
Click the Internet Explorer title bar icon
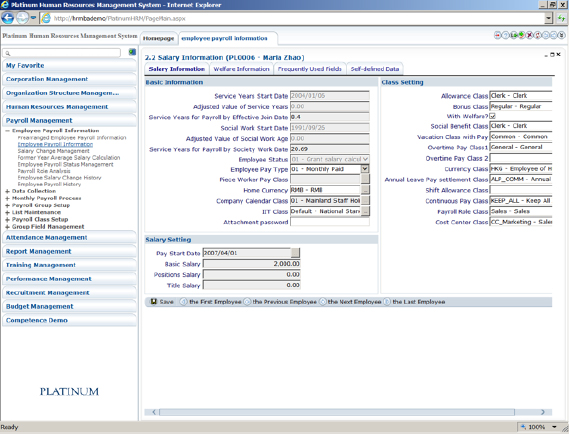tap(5, 5)
